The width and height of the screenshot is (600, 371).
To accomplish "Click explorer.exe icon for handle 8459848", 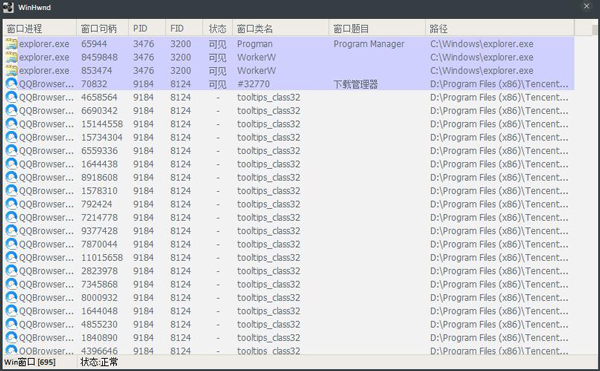I will (11, 57).
